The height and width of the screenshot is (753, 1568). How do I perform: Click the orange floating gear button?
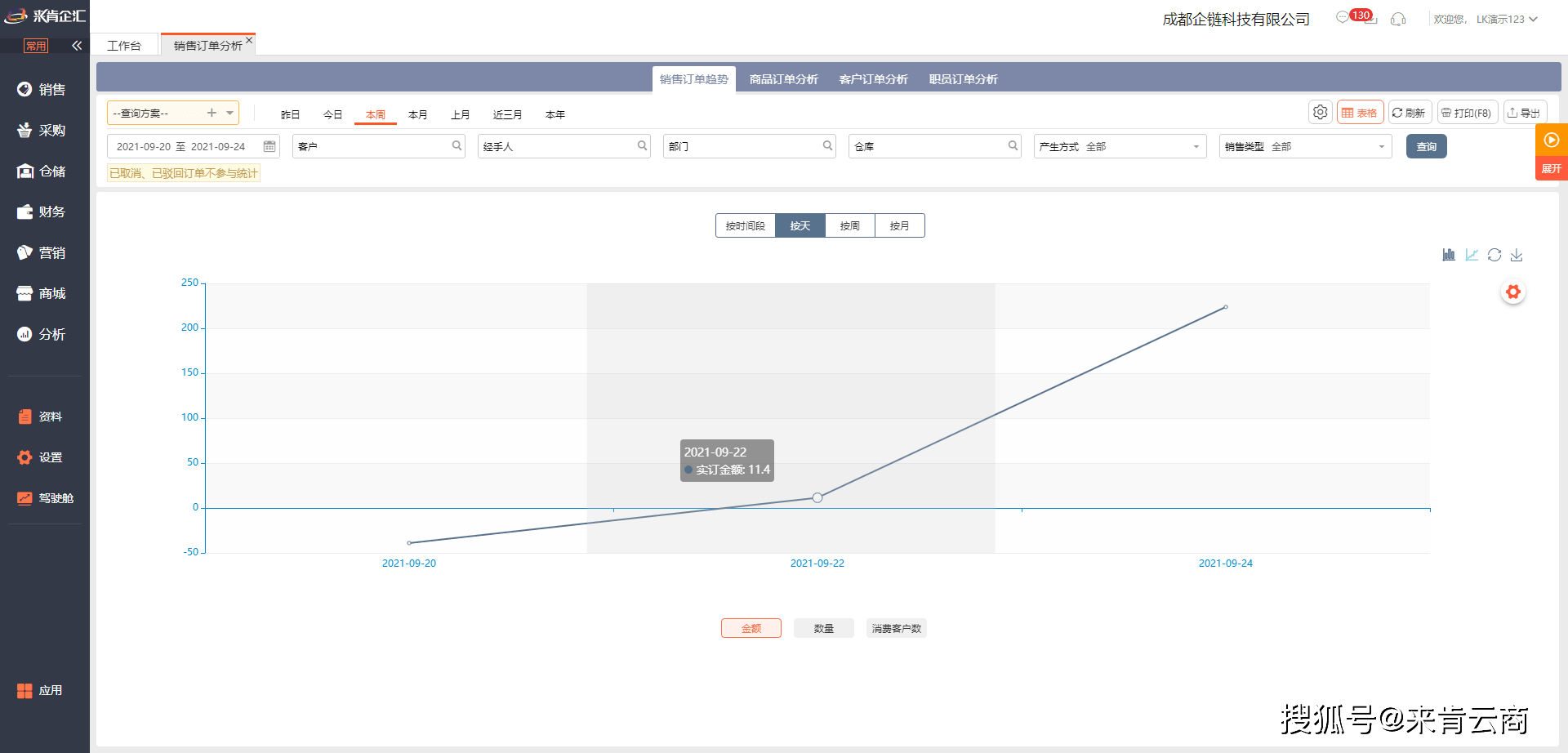point(1513,292)
